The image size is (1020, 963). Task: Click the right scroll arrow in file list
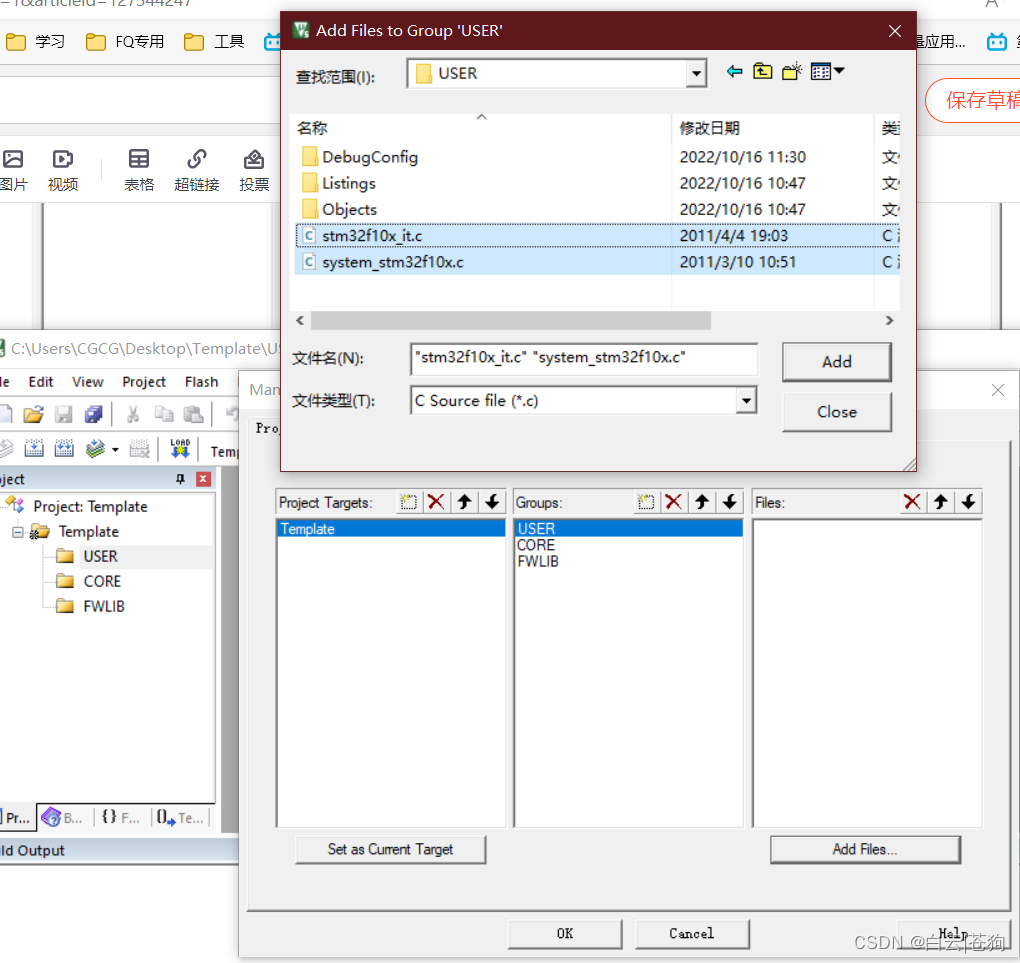[x=889, y=321]
